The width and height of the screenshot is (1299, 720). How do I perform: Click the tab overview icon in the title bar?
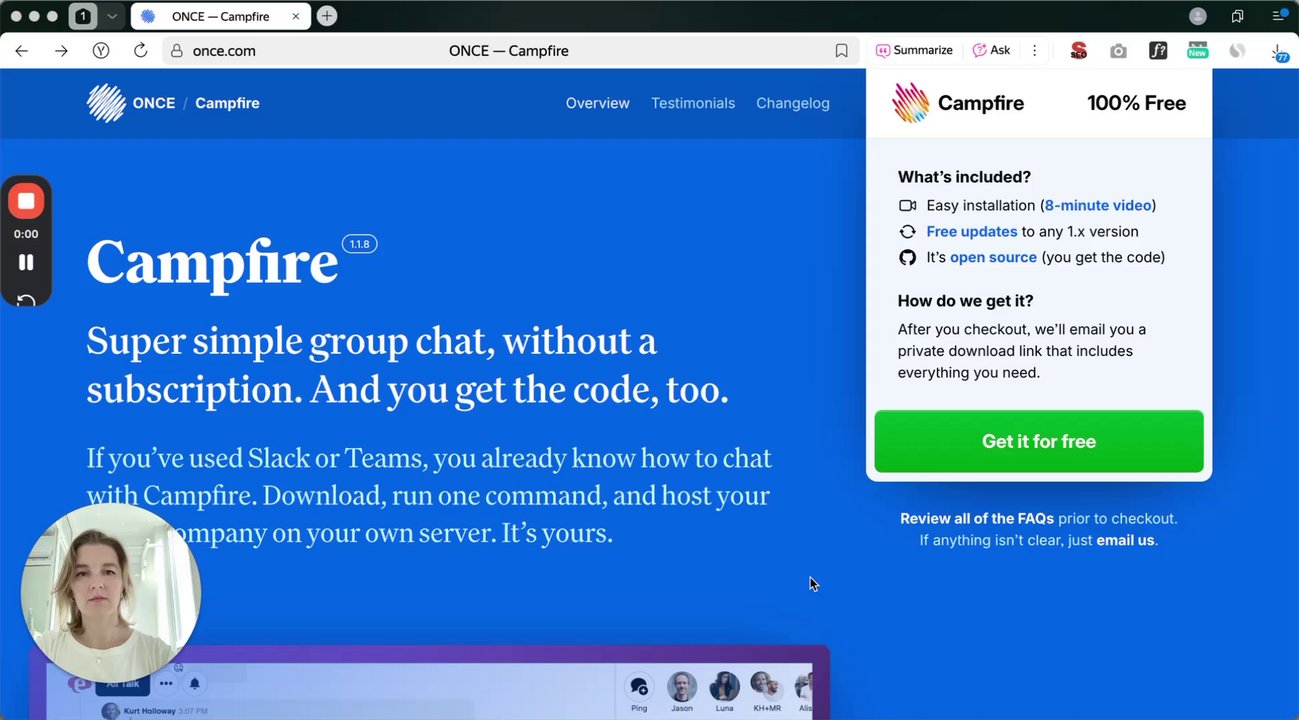pyautogui.click(x=1238, y=16)
